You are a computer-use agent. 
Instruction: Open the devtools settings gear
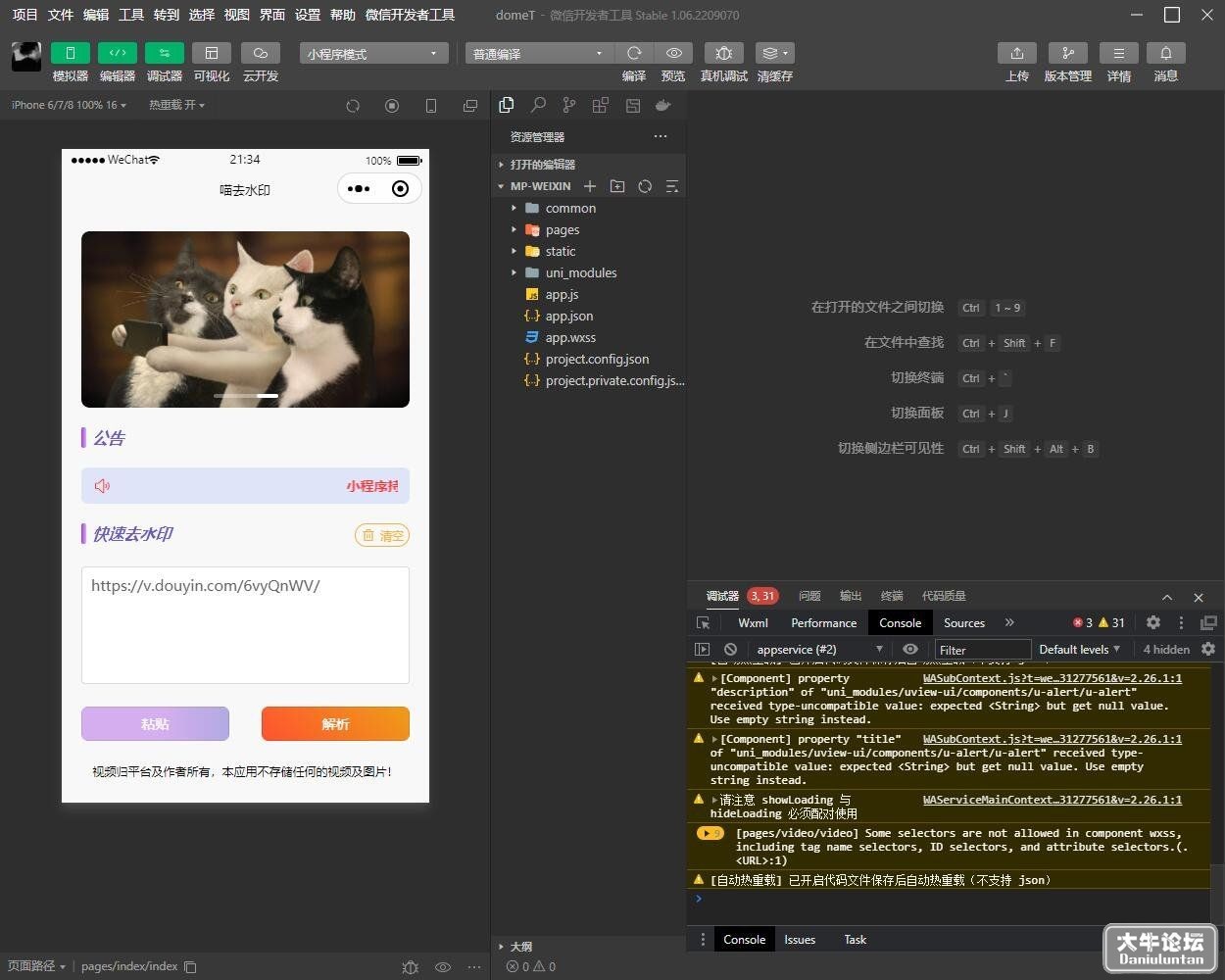click(x=1153, y=622)
